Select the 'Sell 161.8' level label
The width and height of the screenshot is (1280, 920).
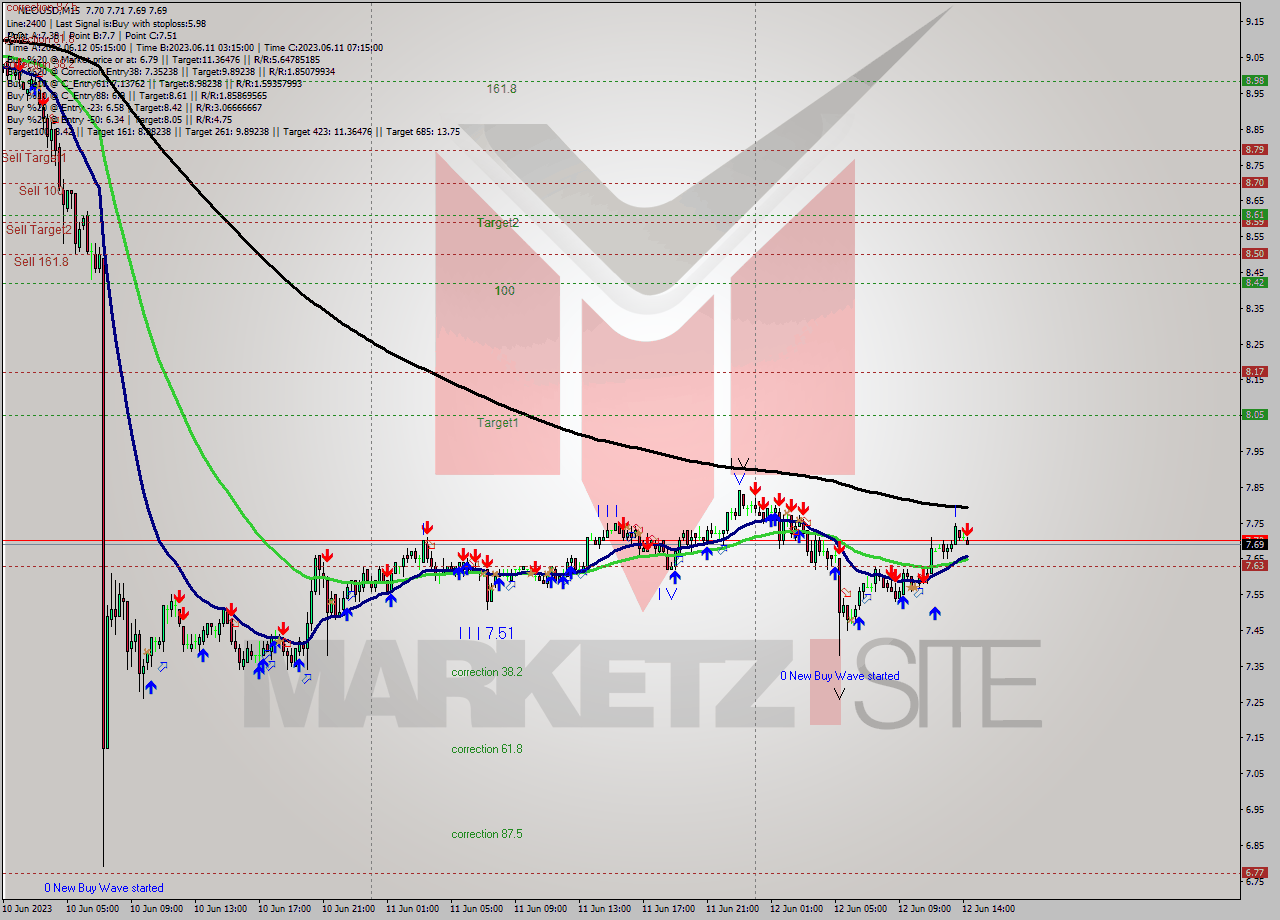pos(41,261)
